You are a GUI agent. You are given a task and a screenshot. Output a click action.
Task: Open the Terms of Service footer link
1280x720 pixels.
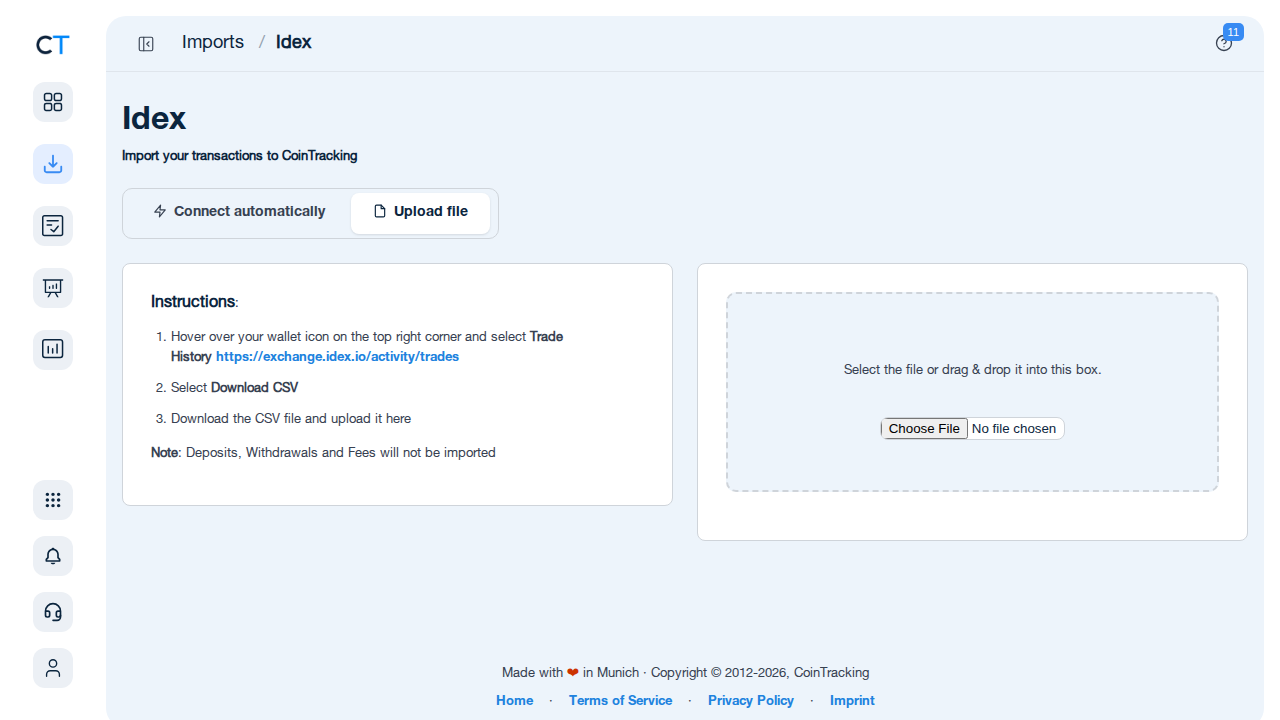tap(620, 701)
